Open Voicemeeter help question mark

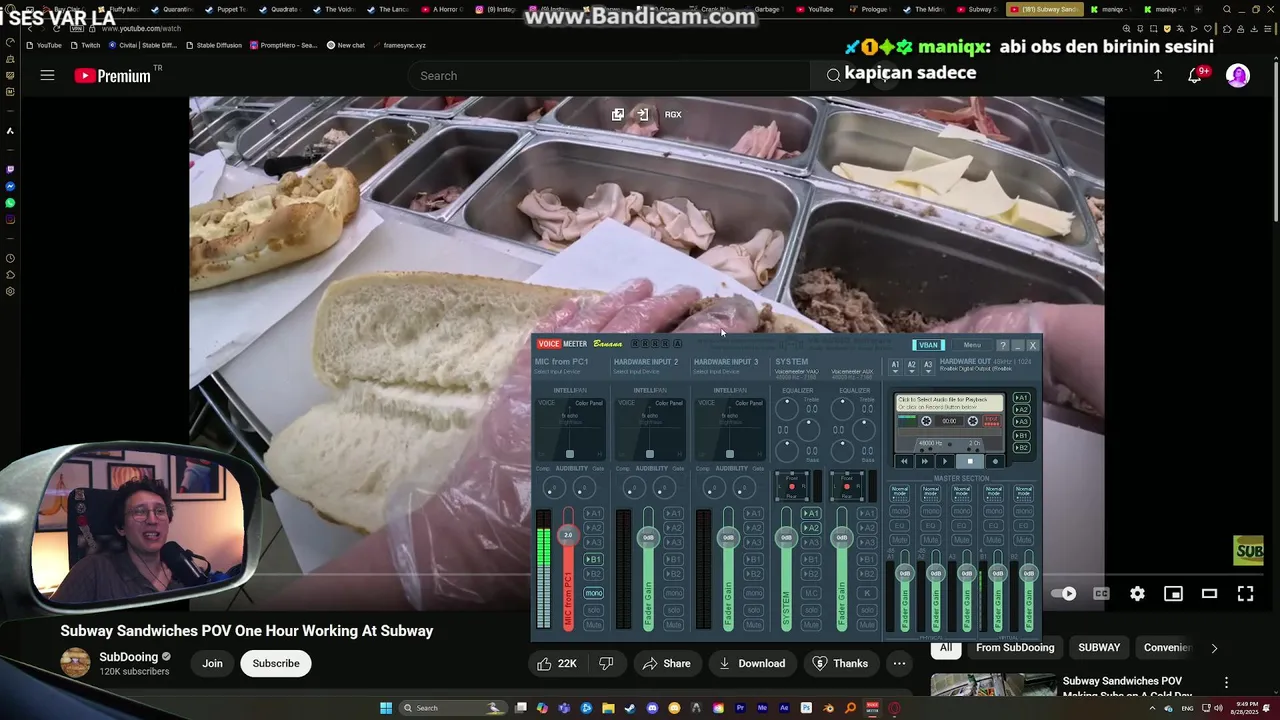pyautogui.click(x=1003, y=345)
